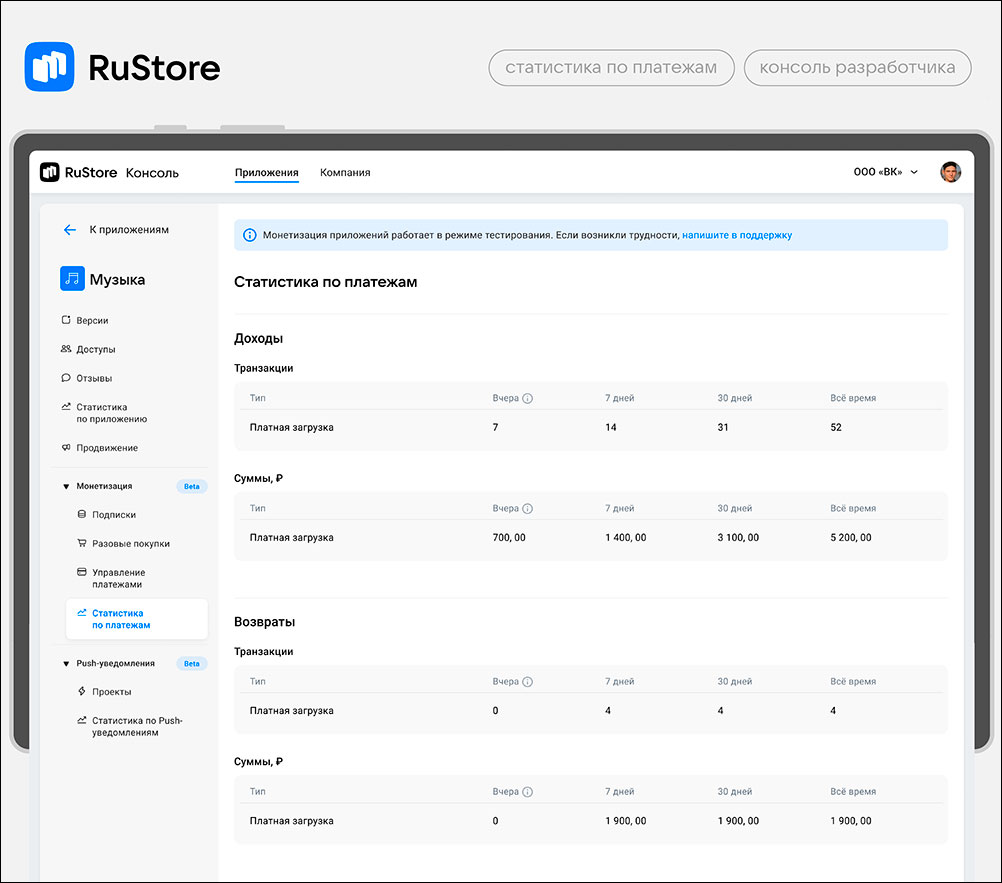Open the user profile avatar

950,172
